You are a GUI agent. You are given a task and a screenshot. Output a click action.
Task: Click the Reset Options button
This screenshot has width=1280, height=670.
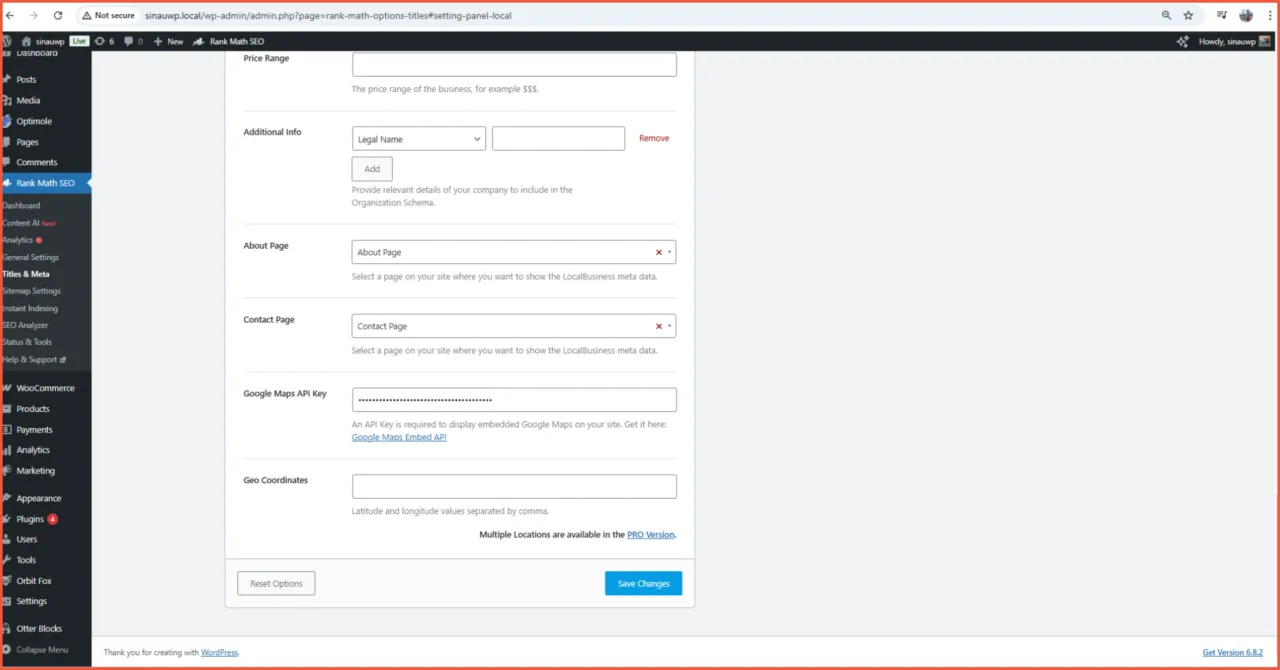click(x=276, y=583)
